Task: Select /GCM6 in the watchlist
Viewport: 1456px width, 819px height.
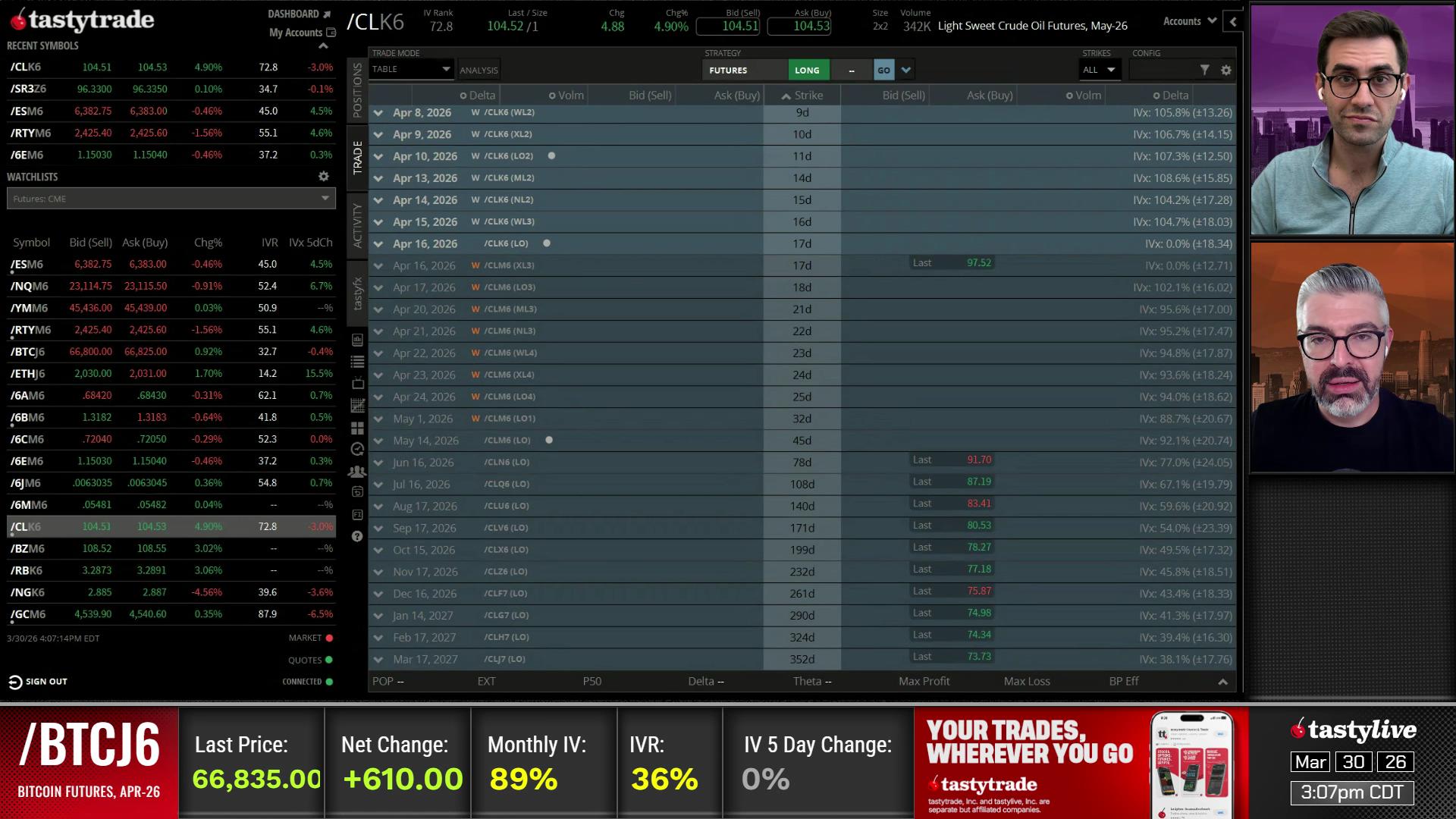Action: click(x=28, y=614)
